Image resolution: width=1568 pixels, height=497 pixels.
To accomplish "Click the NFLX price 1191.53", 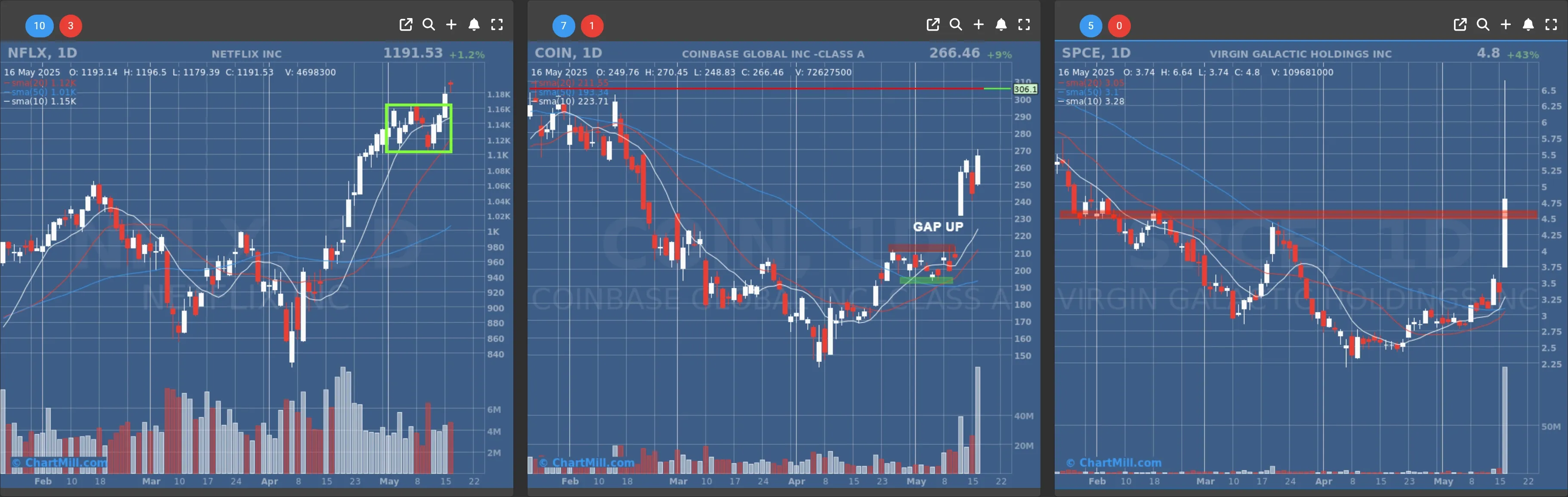I will point(413,53).
